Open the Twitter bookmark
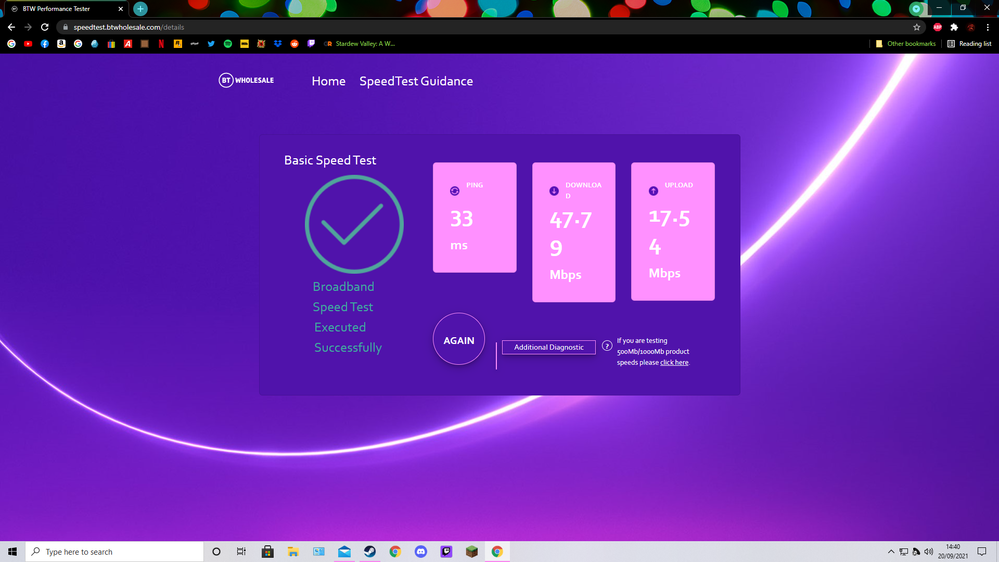This screenshot has height=562, width=999. [211, 44]
